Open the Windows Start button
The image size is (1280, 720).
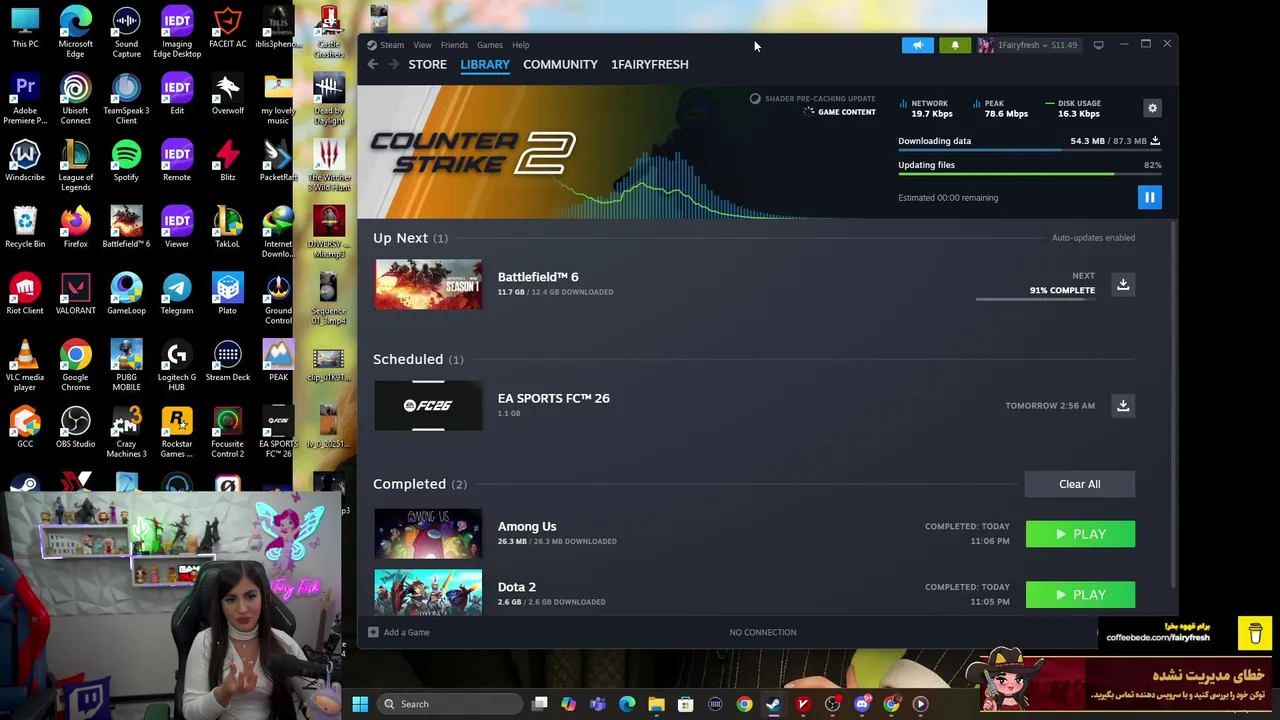360,704
